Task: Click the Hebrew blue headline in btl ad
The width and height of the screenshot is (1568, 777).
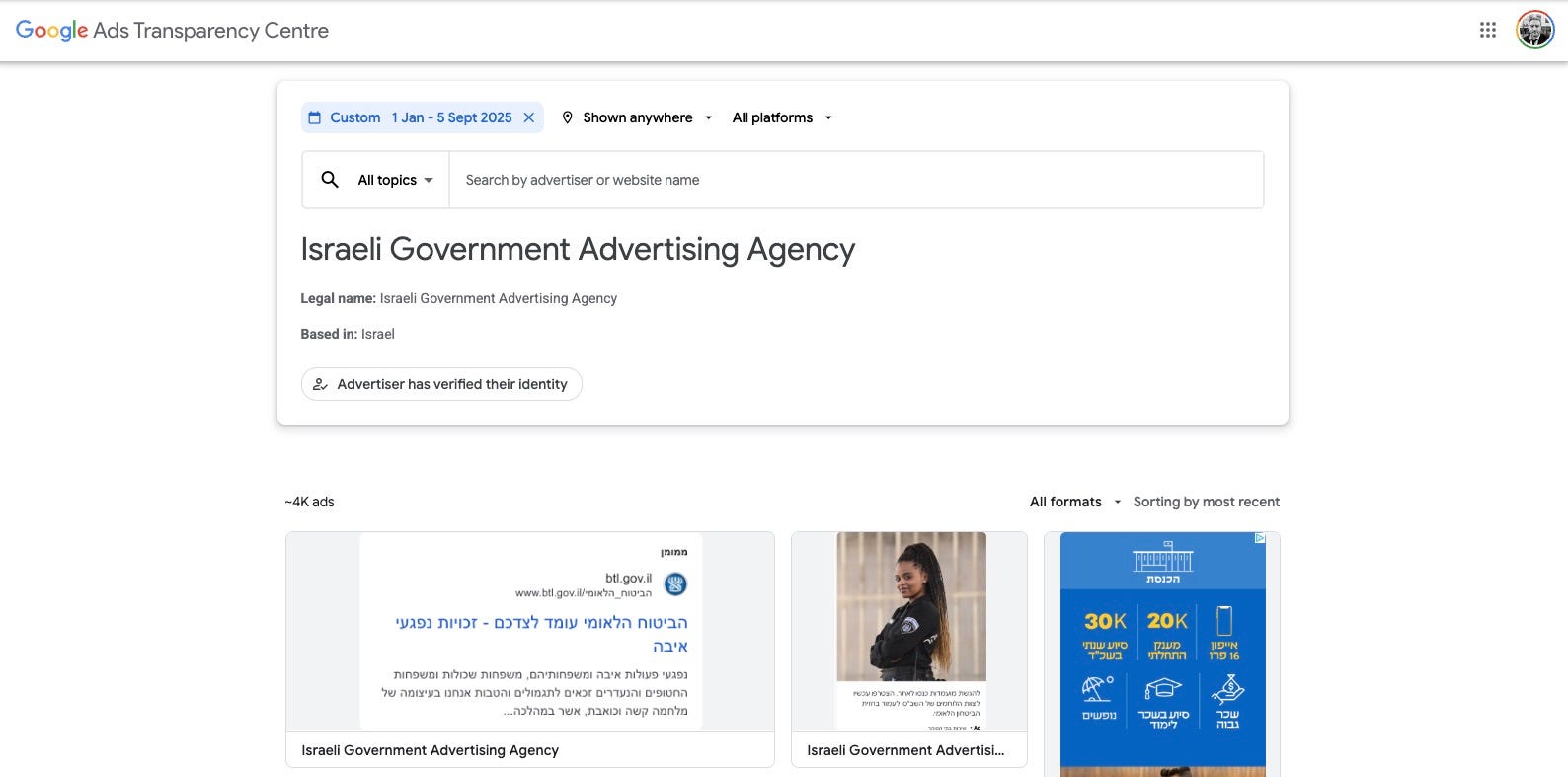Action: [541, 634]
